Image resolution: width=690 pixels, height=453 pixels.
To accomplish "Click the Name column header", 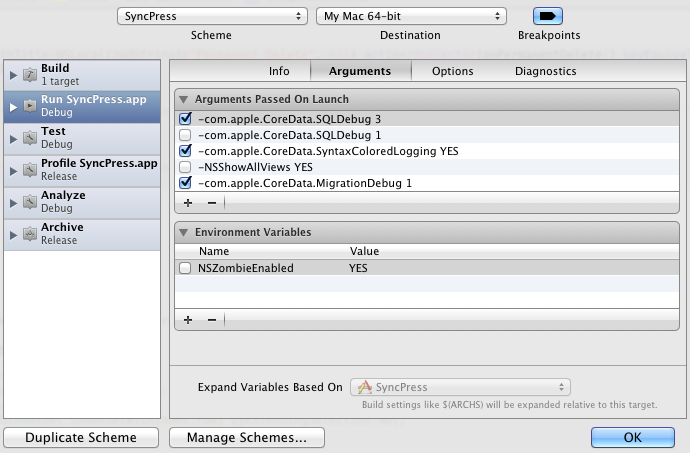I will coord(214,251).
